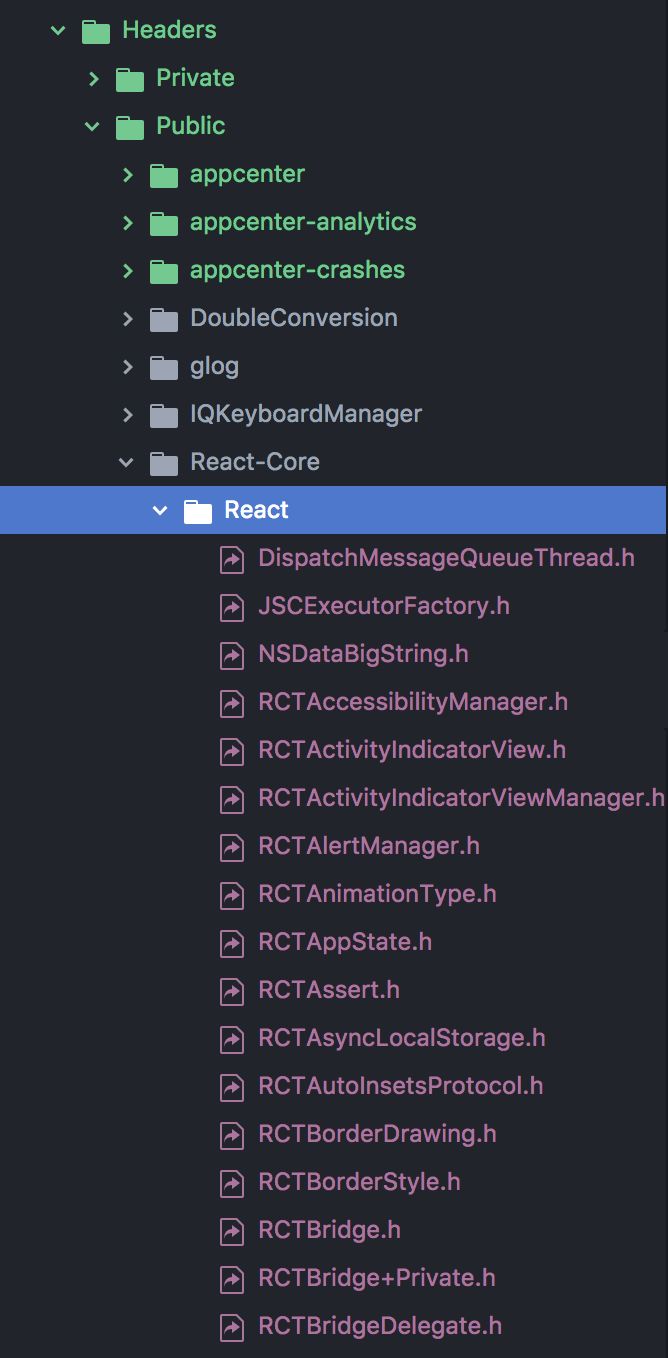Viewport: 668px width, 1358px height.
Task: Expand the appcenter folder chevron
Action: tap(128, 174)
